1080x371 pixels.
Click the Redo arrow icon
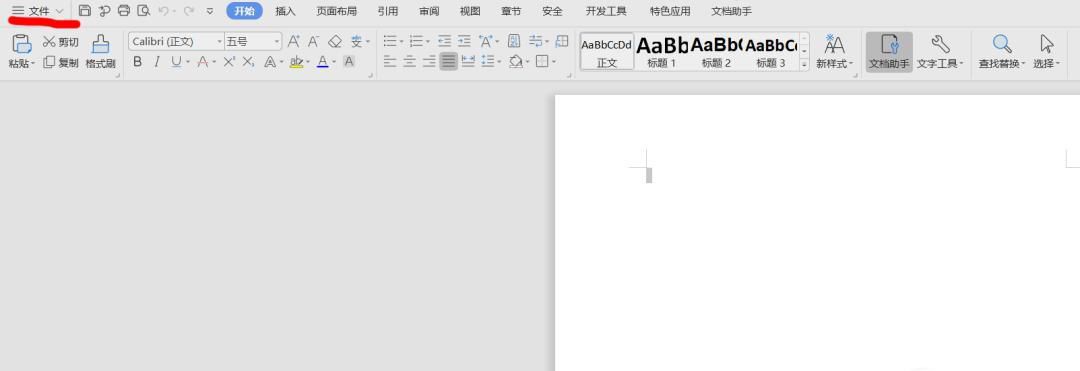[x=188, y=11]
